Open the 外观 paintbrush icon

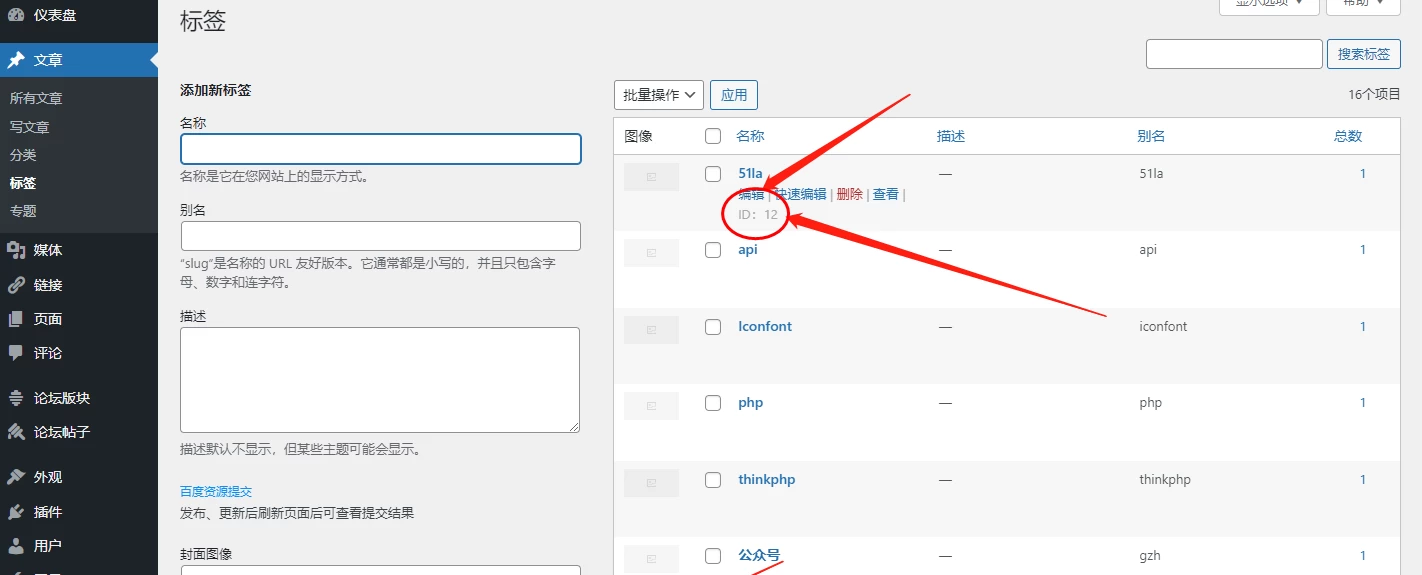pyautogui.click(x=16, y=477)
